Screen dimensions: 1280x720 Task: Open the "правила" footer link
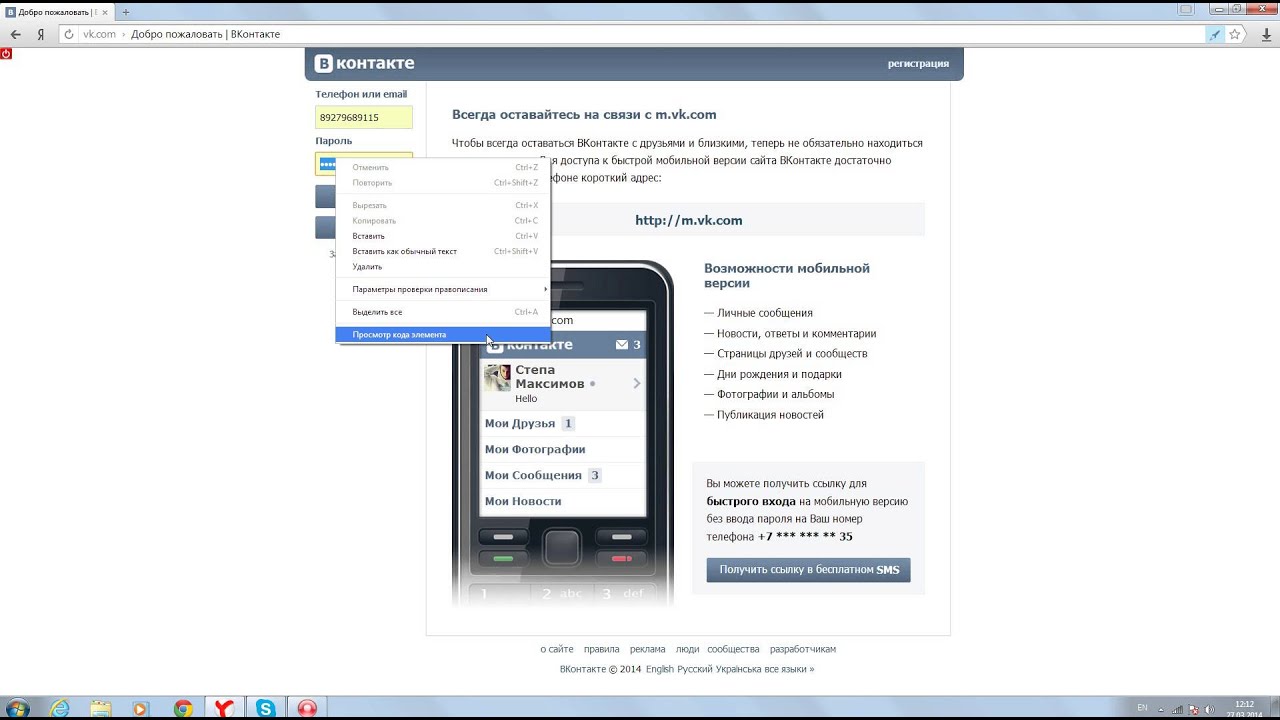(x=602, y=649)
